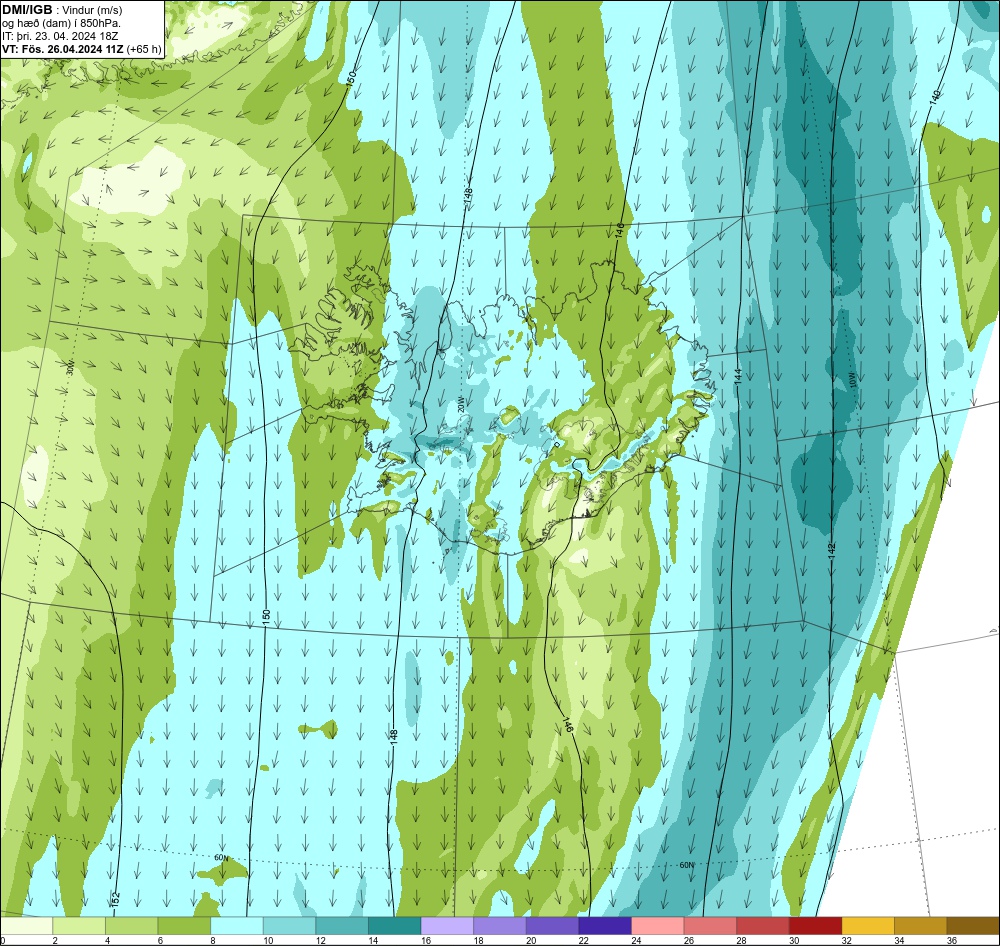Click the legend value "8"

(212, 940)
